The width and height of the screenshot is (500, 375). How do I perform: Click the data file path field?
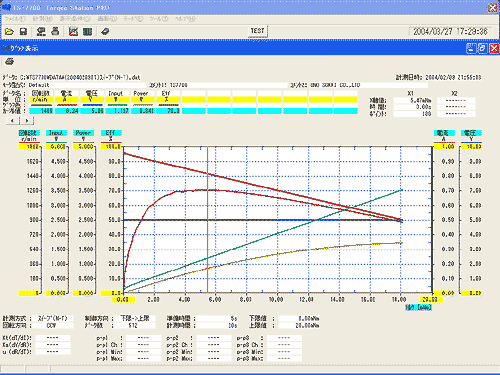[x=80, y=77]
